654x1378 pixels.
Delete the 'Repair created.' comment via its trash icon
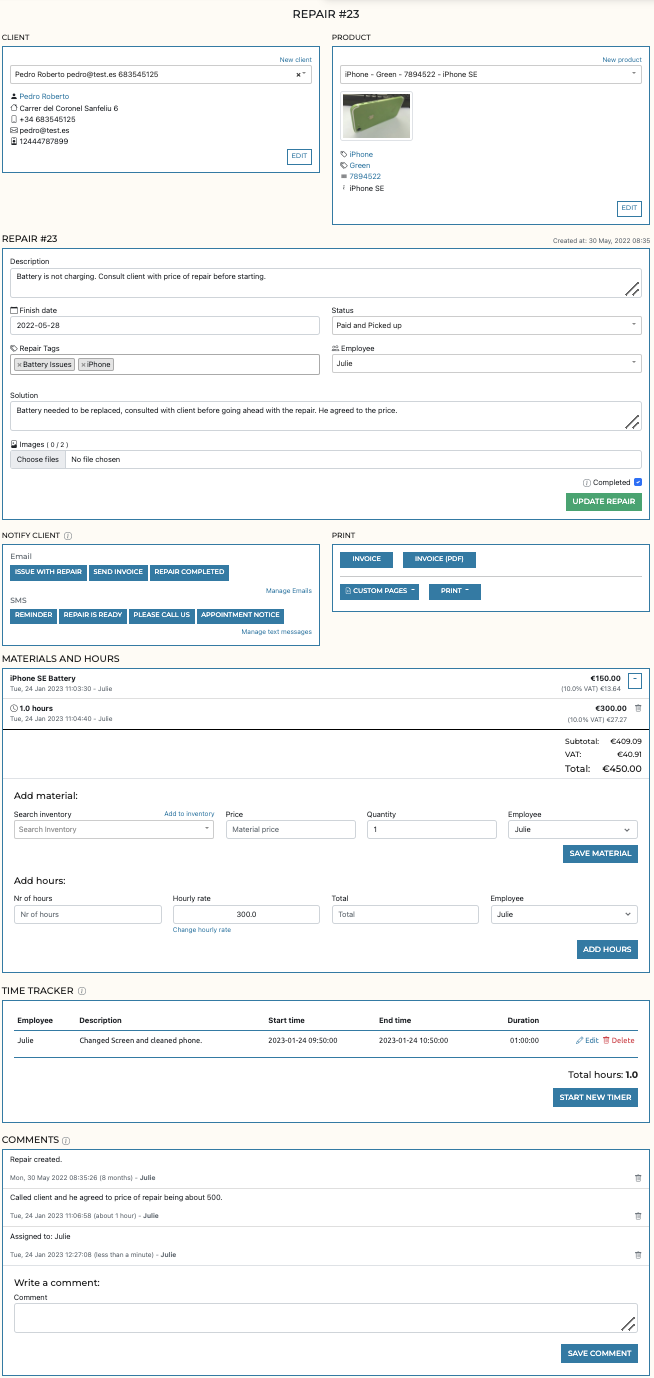click(638, 1178)
